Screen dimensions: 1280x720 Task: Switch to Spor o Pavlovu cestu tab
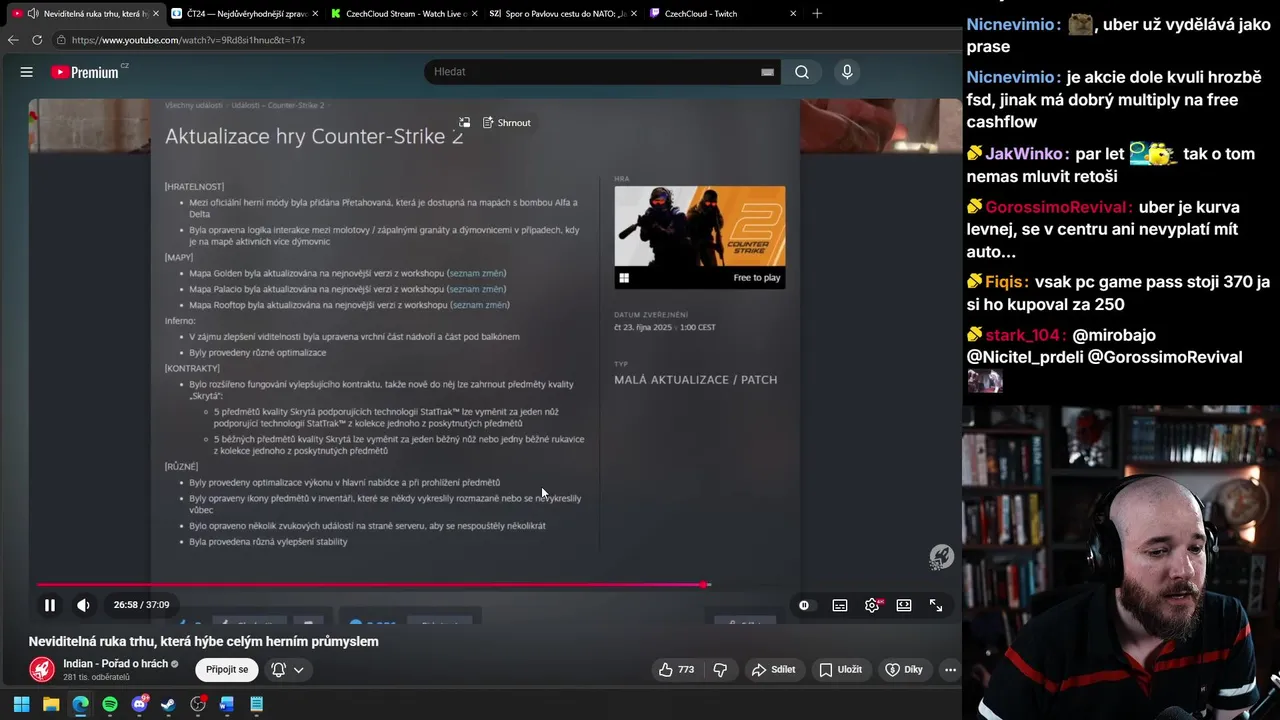coord(563,13)
